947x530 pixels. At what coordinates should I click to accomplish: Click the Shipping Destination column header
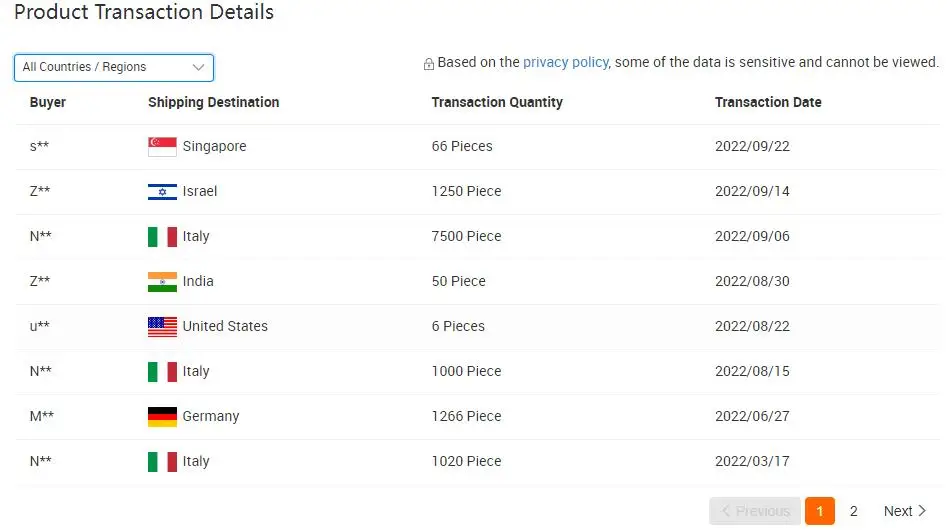coord(213,102)
